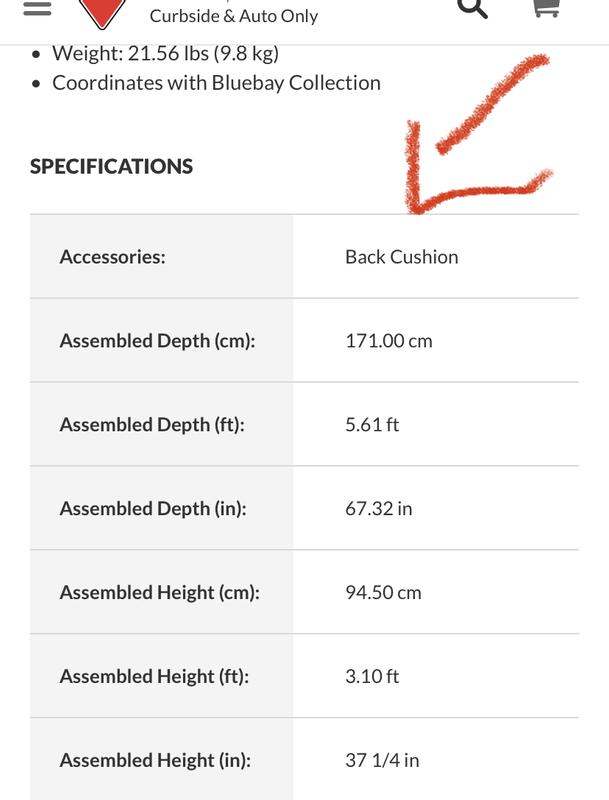The image size is (609, 800).
Task: Tap the Curbside & Auto Only notice
Action: [x=234, y=15]
